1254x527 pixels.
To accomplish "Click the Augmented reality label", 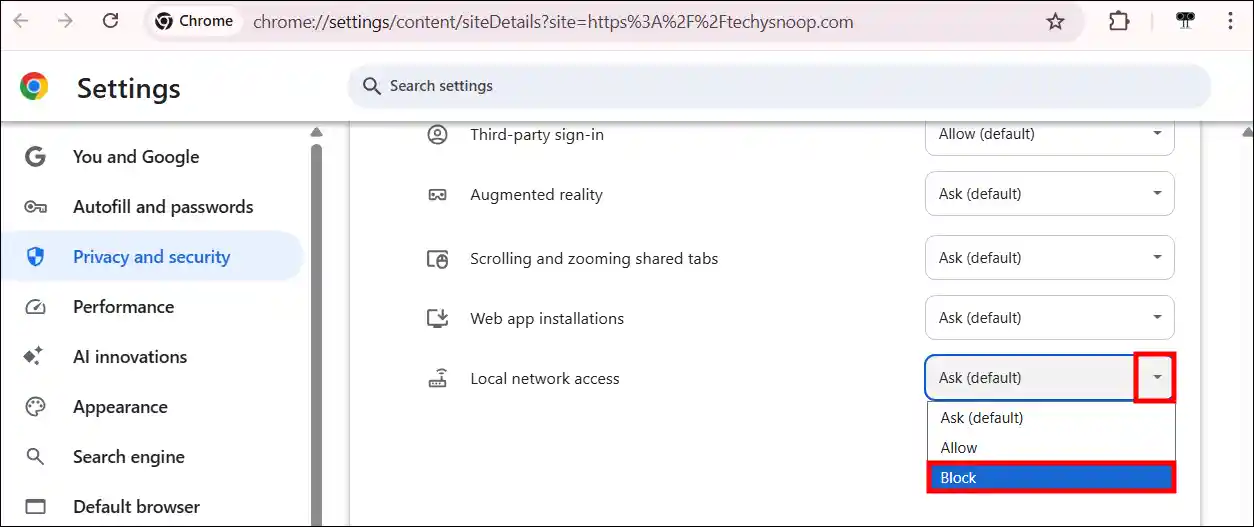I will pyautogui.click(x=537, y=195).
